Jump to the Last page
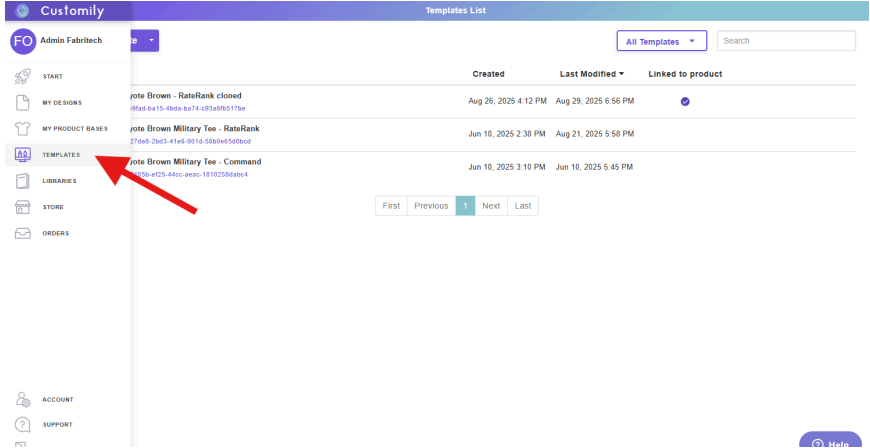This screenshot has height=448, width=870. coord(522,205)
